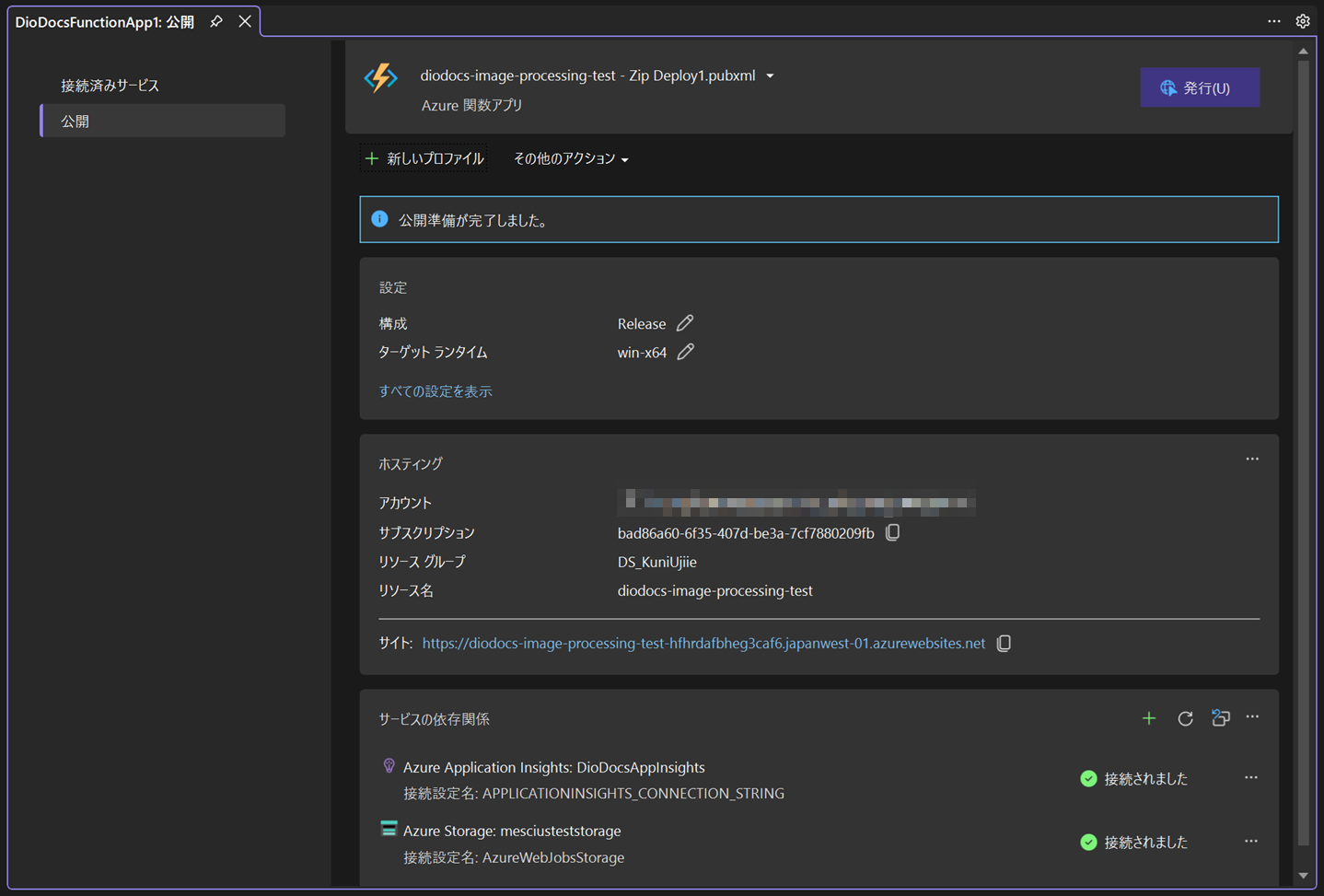Screen dimensions: 1324x896
Task: Refresh the service dependencies
Action: [x=1186, y=718]
